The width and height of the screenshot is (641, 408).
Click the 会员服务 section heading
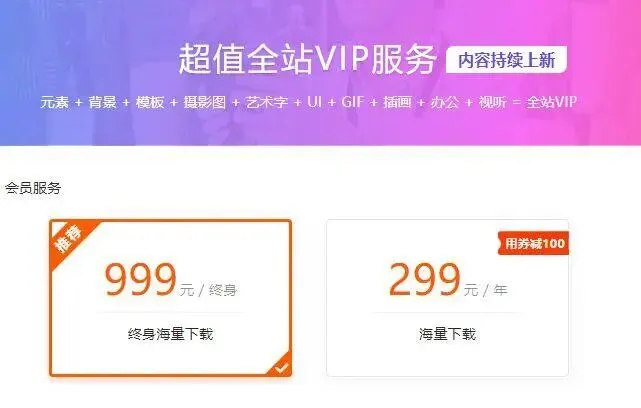click(33, 188)
